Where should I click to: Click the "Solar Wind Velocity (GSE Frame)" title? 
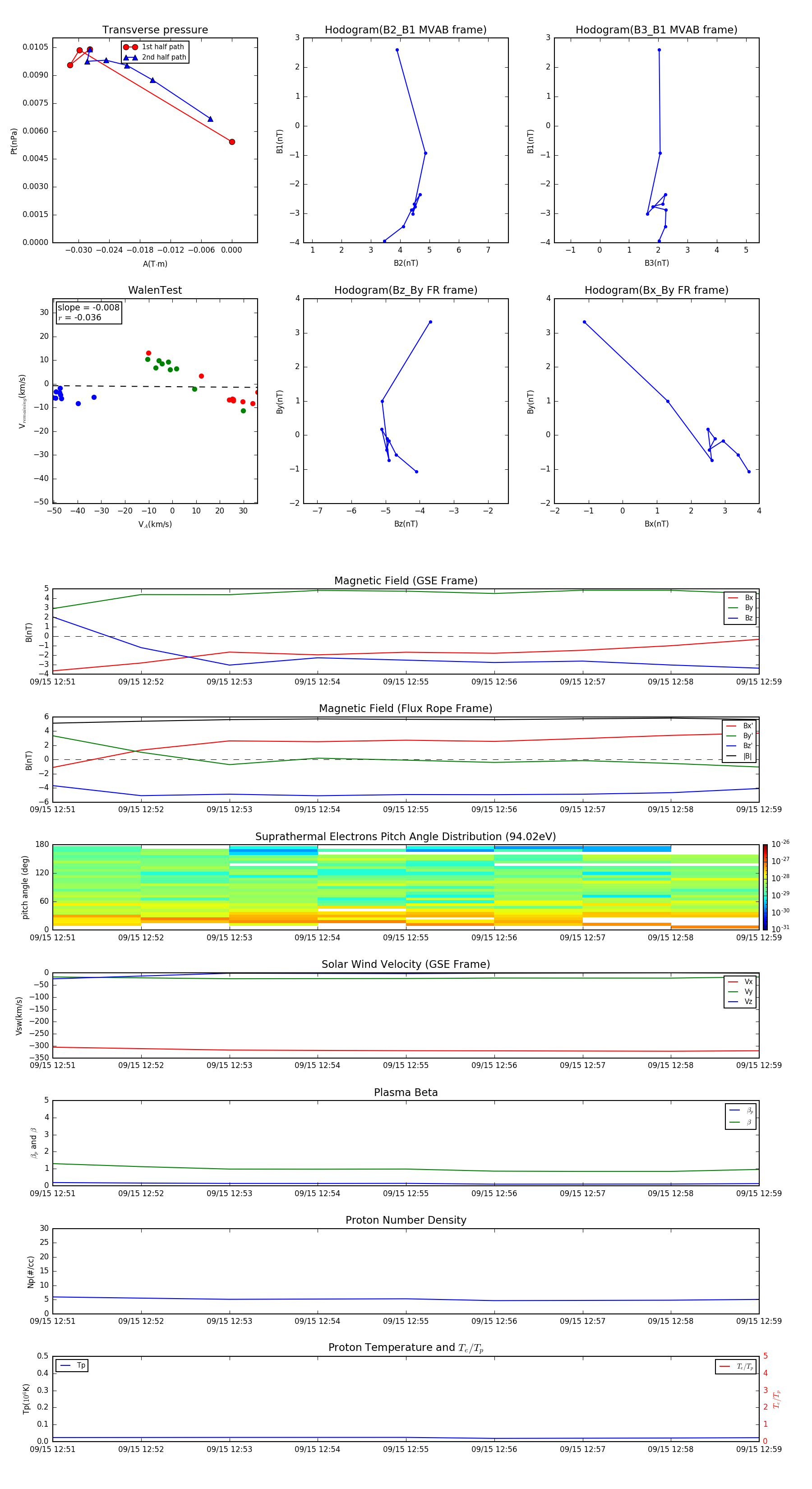click(x=406, y=965)
